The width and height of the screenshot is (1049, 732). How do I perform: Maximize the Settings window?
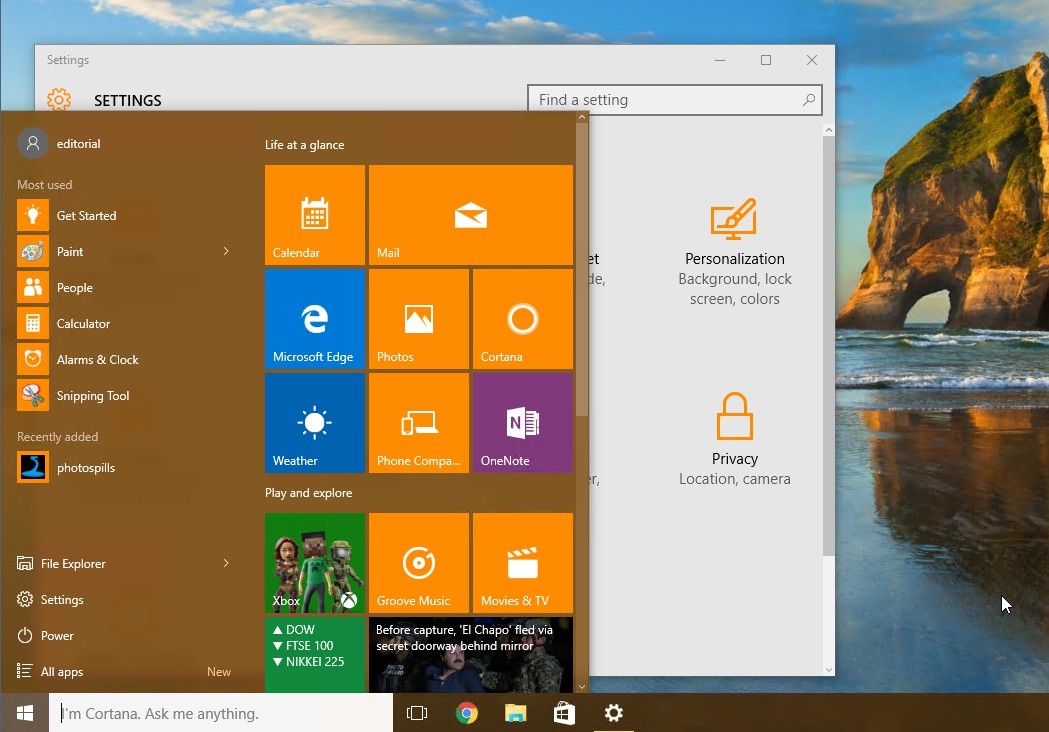(766, 60)
